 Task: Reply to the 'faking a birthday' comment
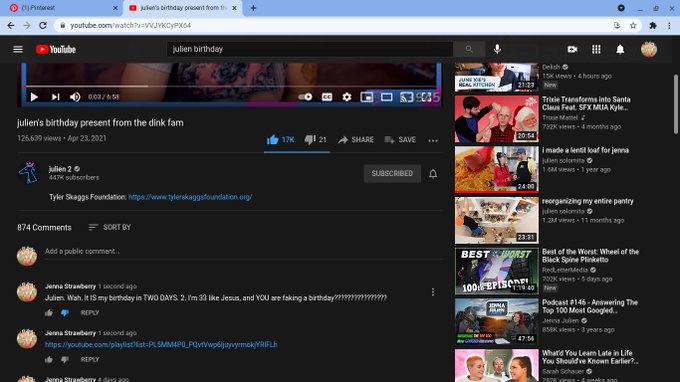click(90, 313)
